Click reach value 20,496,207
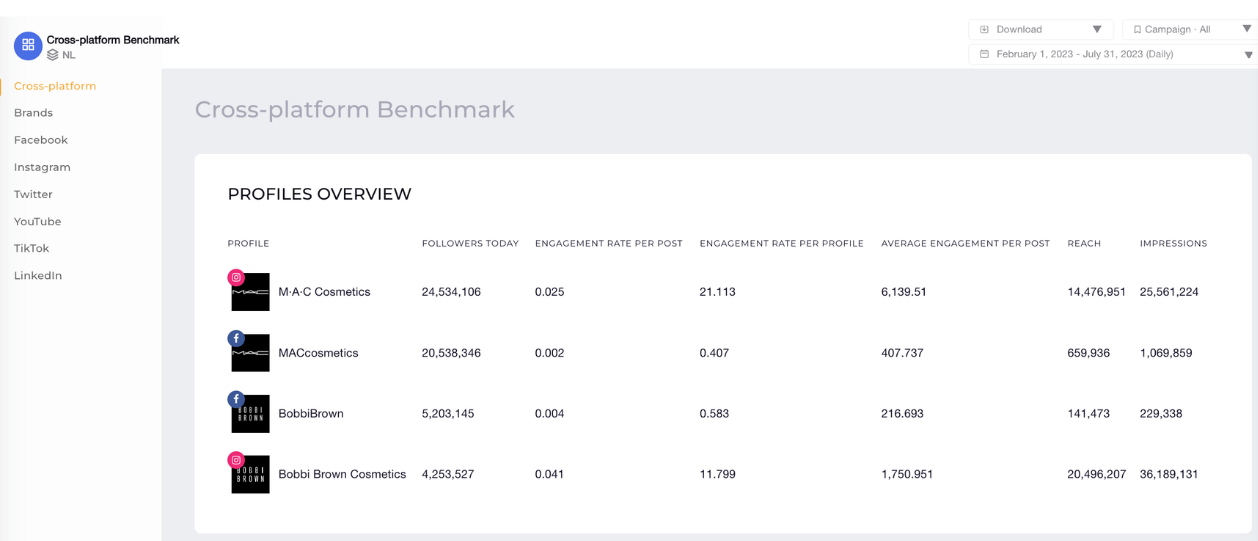Screen dimensions: 1258x541 click(x=1097, y=474)
